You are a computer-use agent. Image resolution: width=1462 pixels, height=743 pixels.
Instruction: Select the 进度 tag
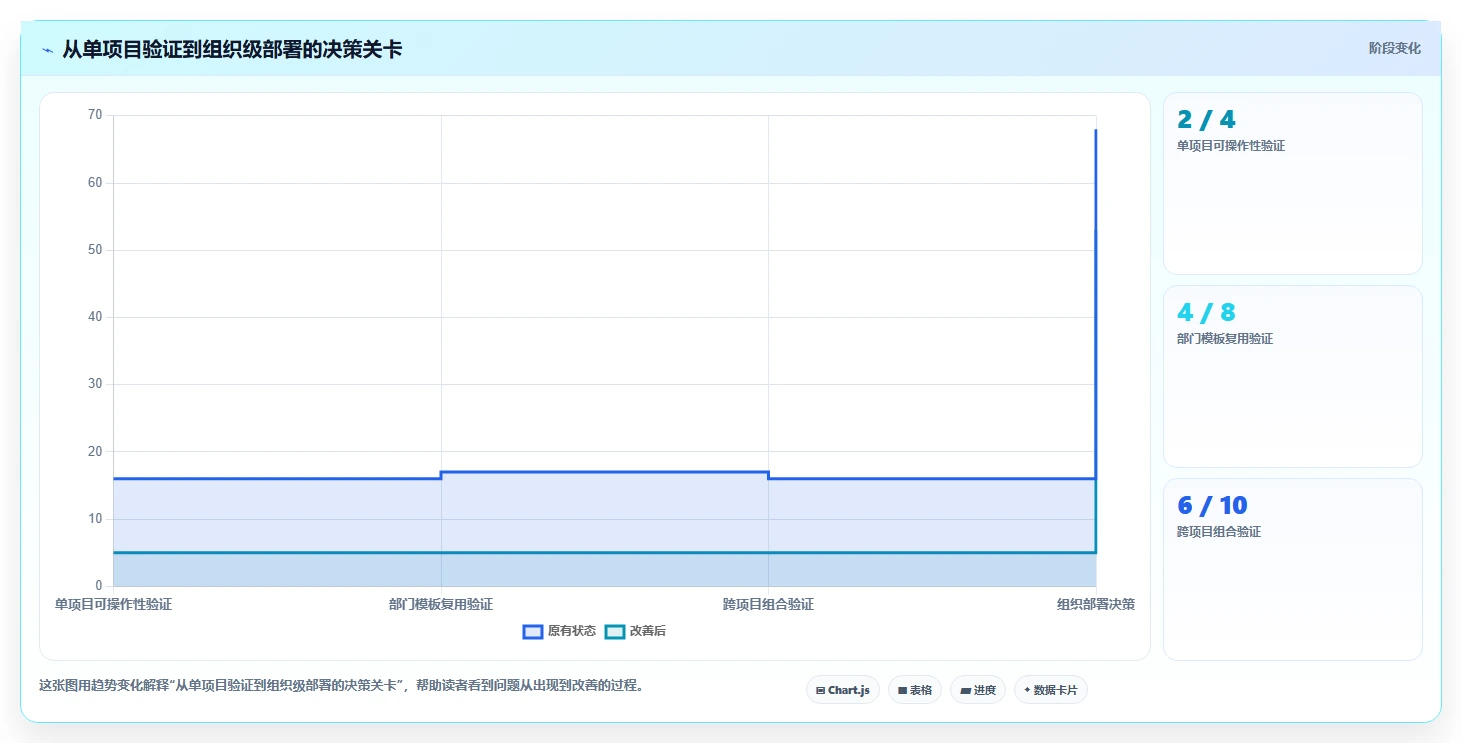978,690
